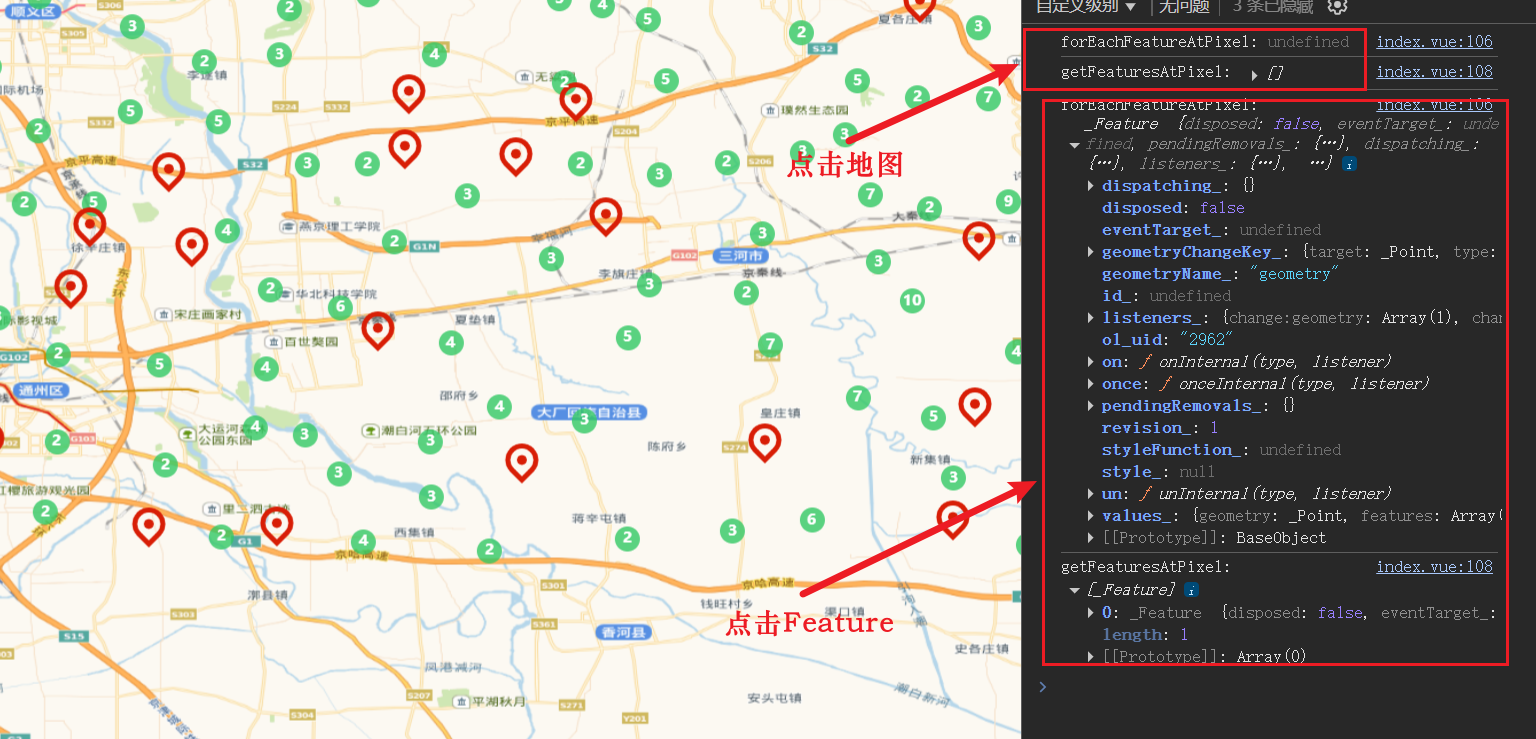The width and height of the screenshot is (1536, 739).
Task: Expand the pendingRemovals_ property
Action: tap(1090, 406)
